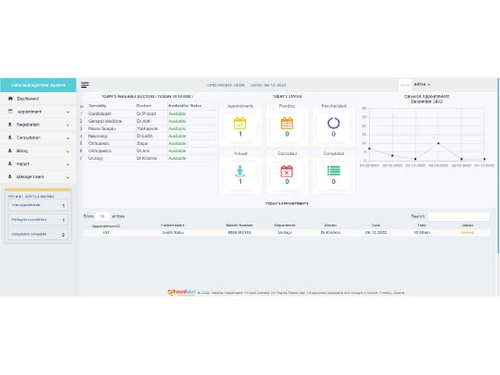
Task: Open Waiting for consultation status board entry
Action: coord(38,220)
